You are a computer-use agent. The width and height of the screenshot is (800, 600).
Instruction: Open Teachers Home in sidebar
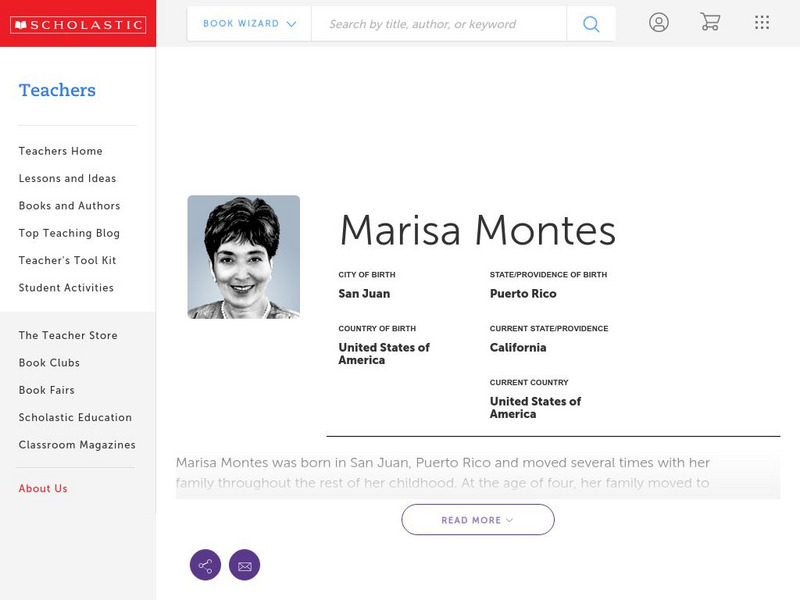[60, 151]
